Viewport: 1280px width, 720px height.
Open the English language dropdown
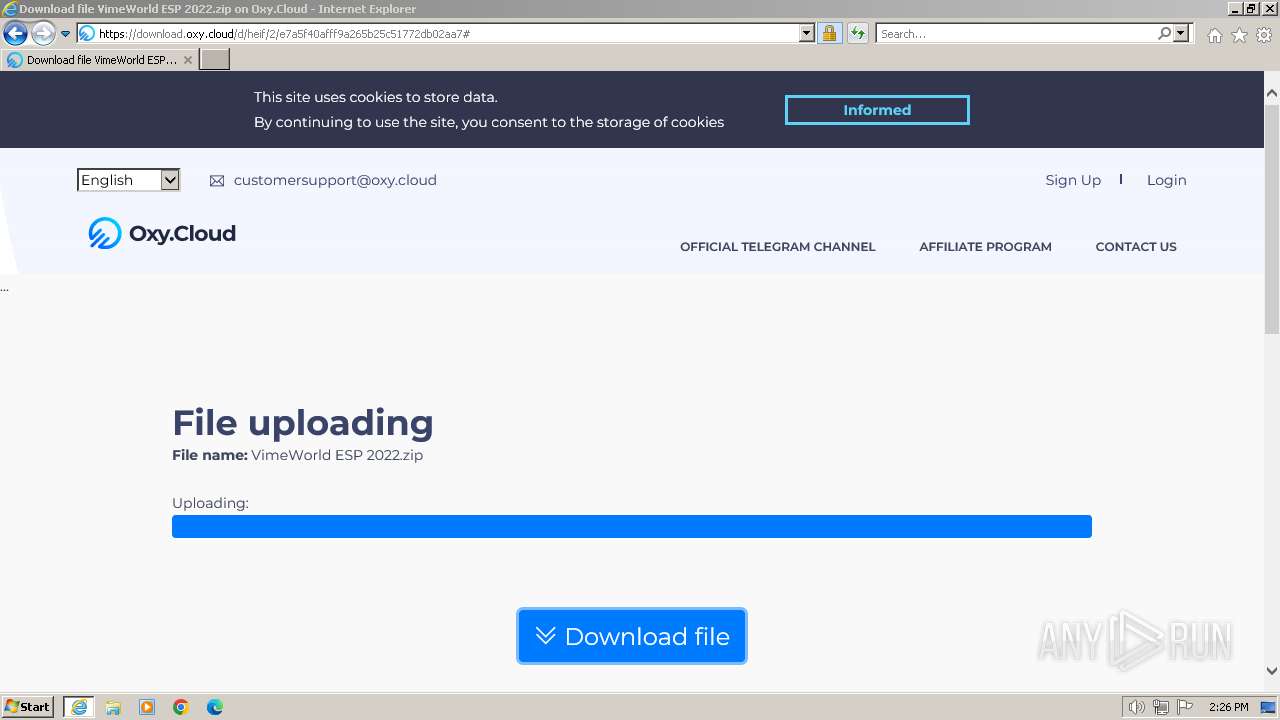click(128, 180)
